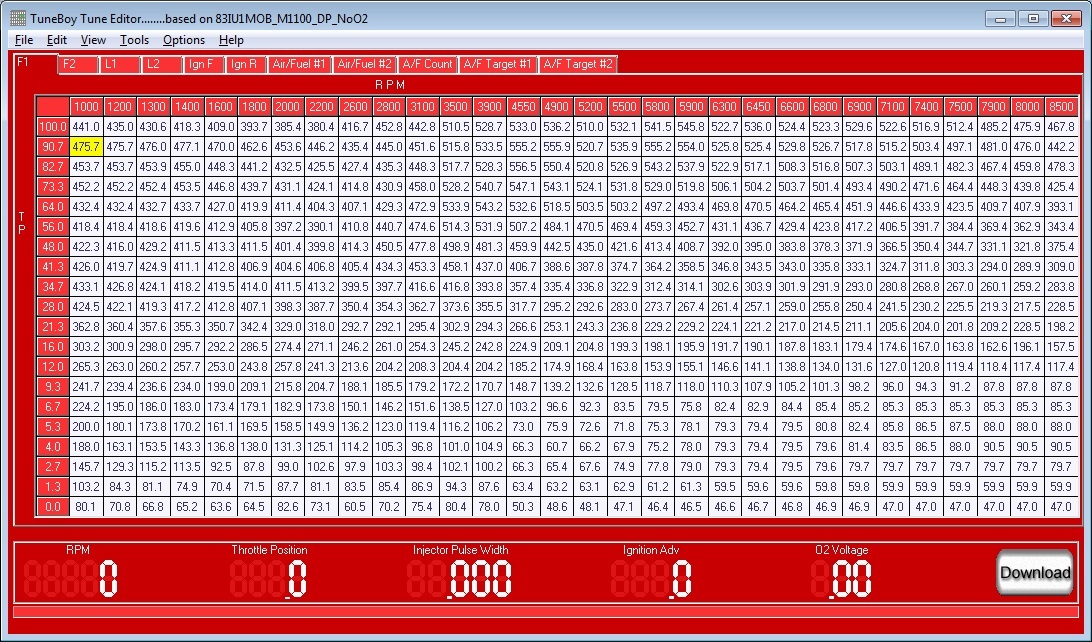
Task: Switch to the F2 fuel map tab
Action: click(69, 64)
